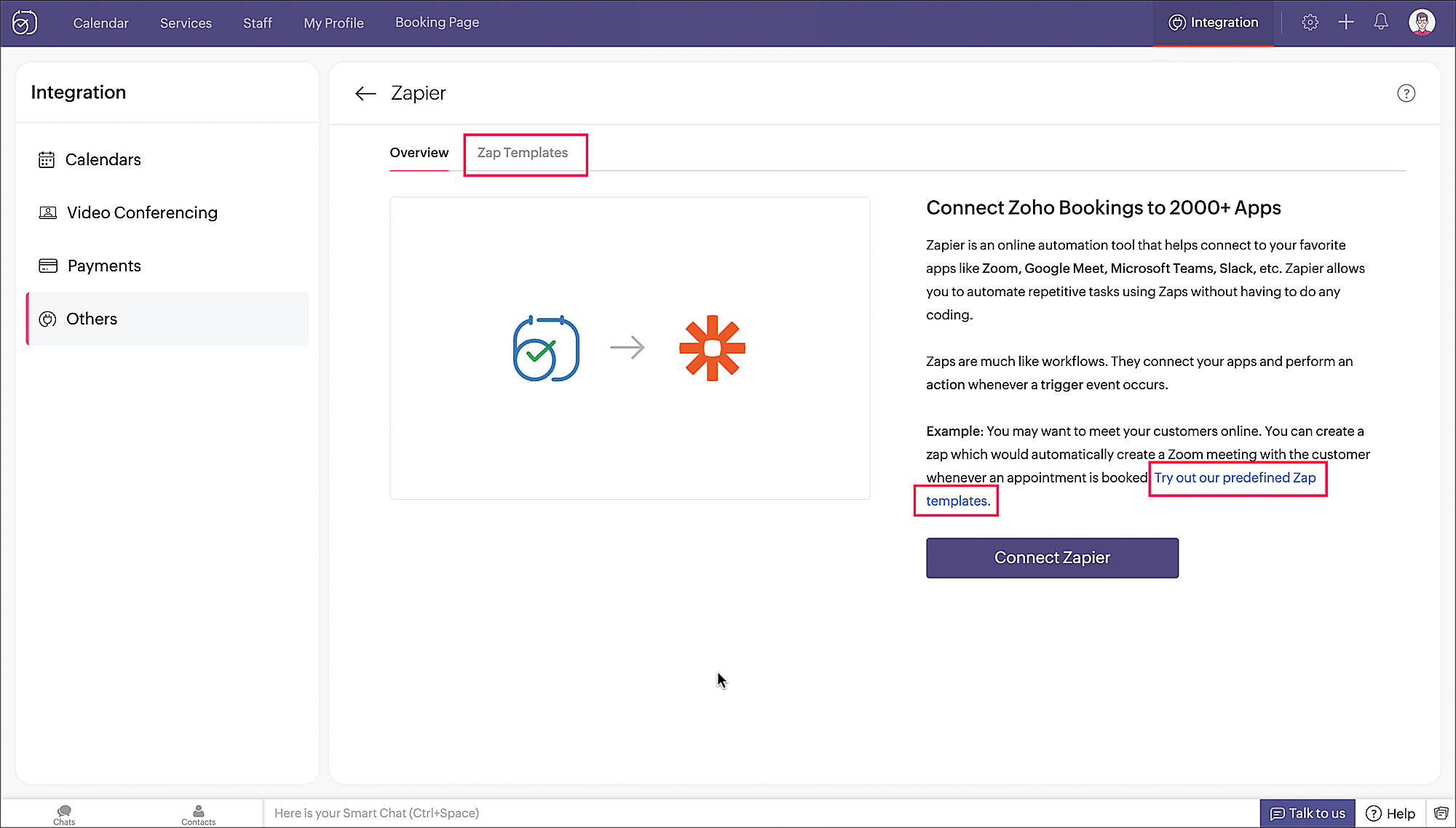Select the Overview tab
Viewport: 1456px width, 828px height.
point(419,153)
